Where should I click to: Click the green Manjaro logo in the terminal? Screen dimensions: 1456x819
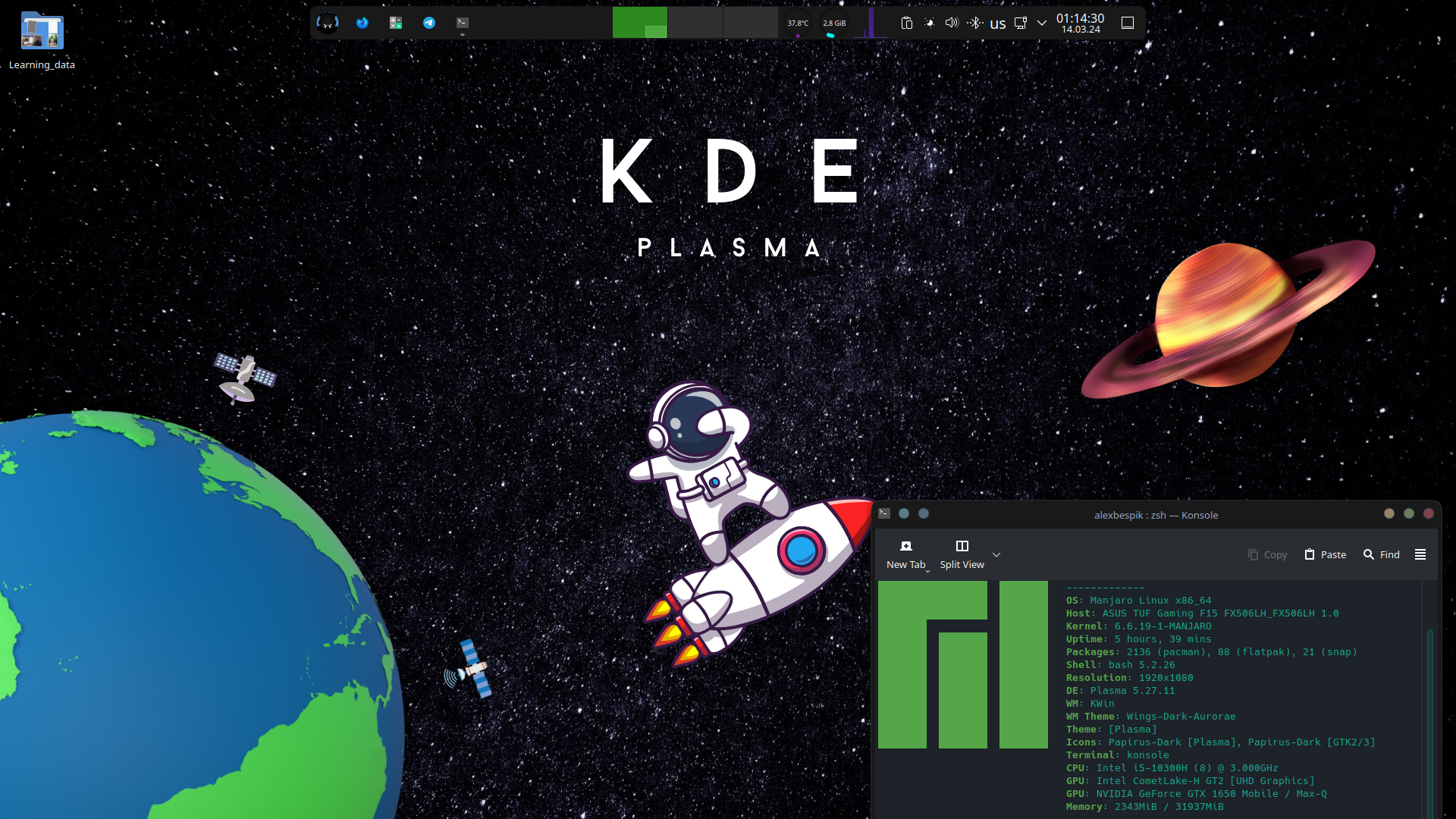click(963, 664)
